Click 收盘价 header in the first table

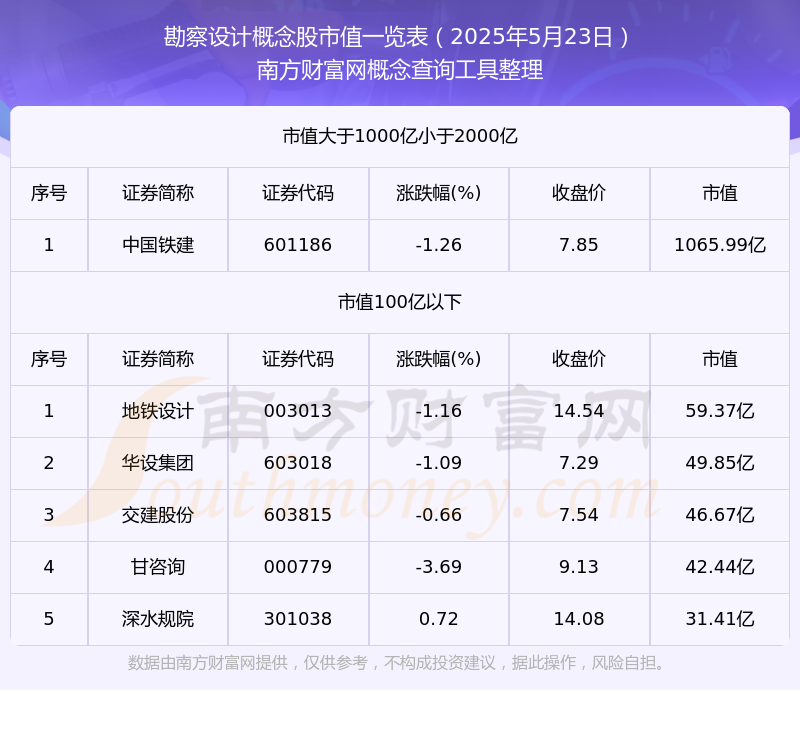(579, 193)
